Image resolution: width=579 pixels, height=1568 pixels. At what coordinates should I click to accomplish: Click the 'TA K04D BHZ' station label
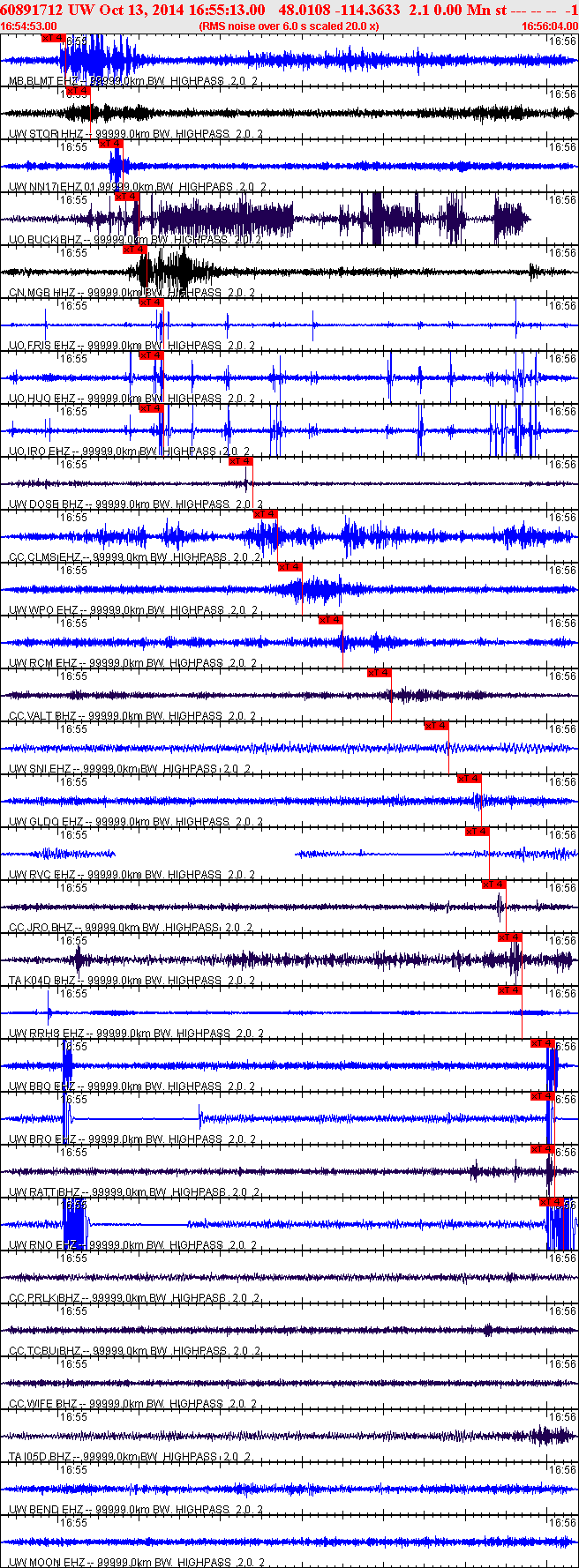[43, 981]
